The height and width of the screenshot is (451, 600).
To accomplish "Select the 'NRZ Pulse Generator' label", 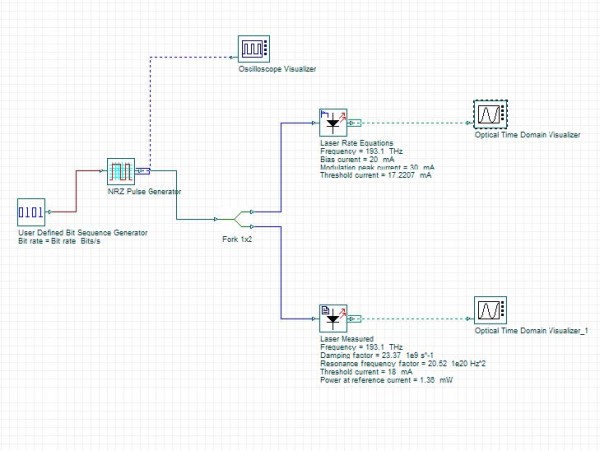I will tap(144, 191).
